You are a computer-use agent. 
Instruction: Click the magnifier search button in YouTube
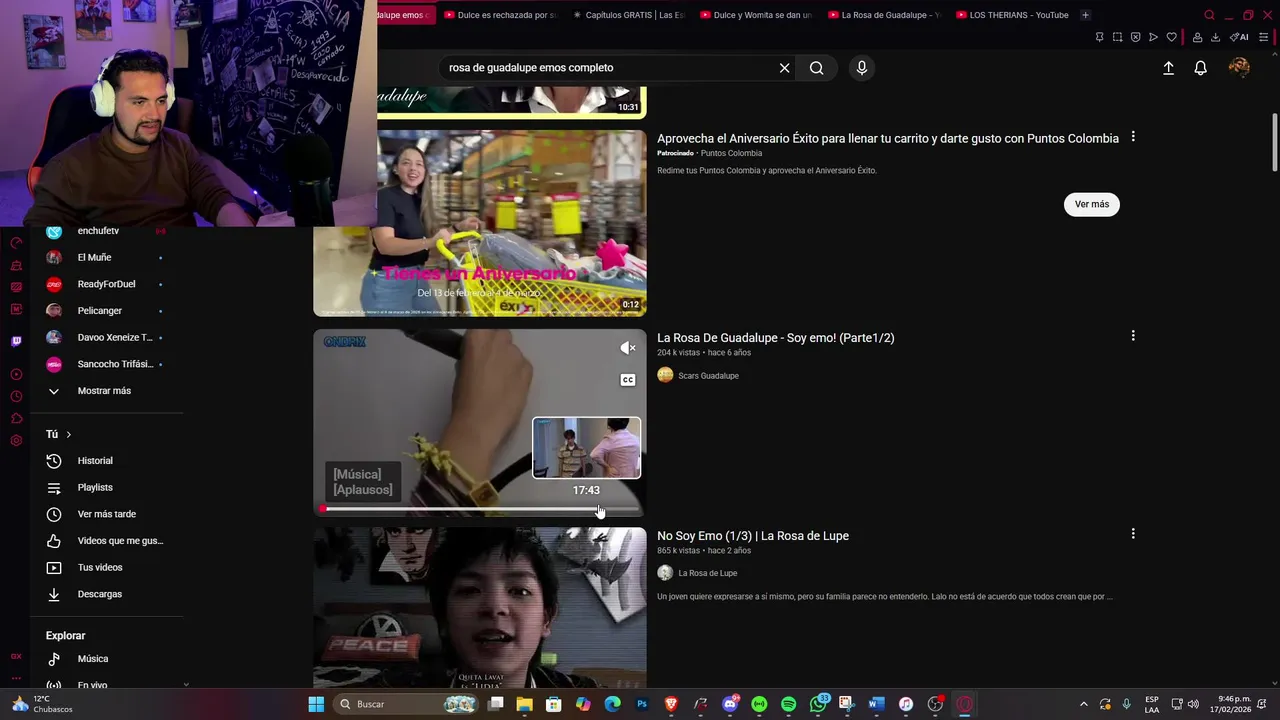(x=817, y=68)
